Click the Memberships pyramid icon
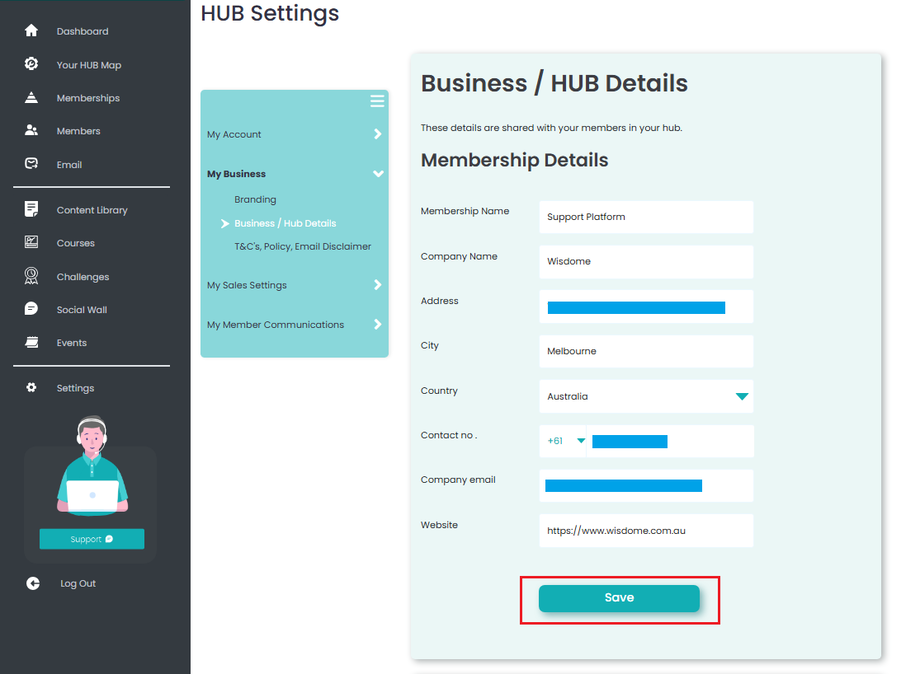 point(31,98)
